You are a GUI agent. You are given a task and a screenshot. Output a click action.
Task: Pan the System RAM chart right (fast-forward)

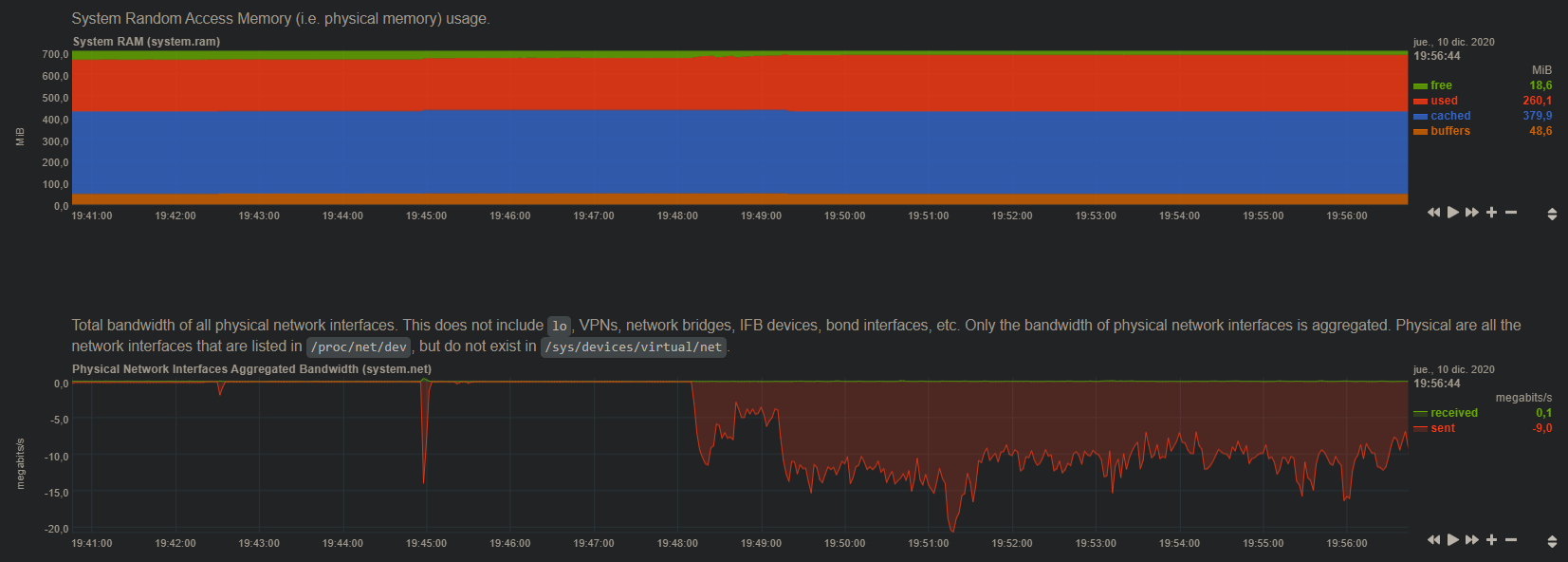(x=1472, y=213)
